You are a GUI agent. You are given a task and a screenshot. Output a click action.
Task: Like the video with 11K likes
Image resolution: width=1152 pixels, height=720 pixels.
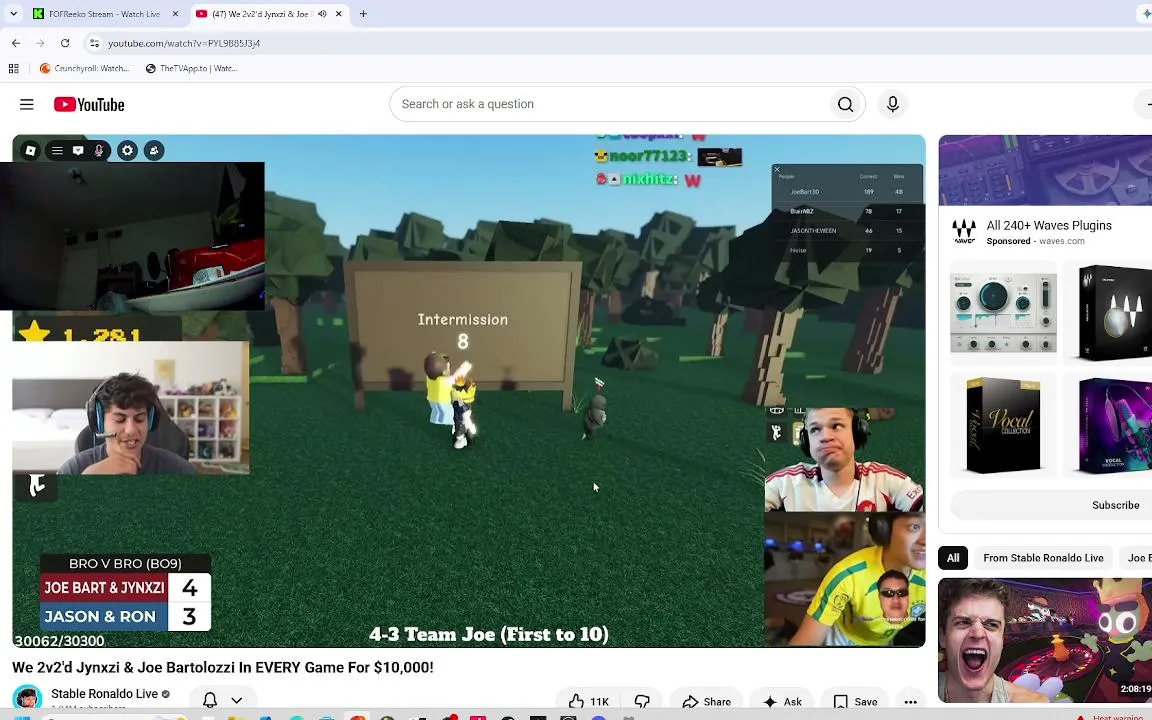589,702
